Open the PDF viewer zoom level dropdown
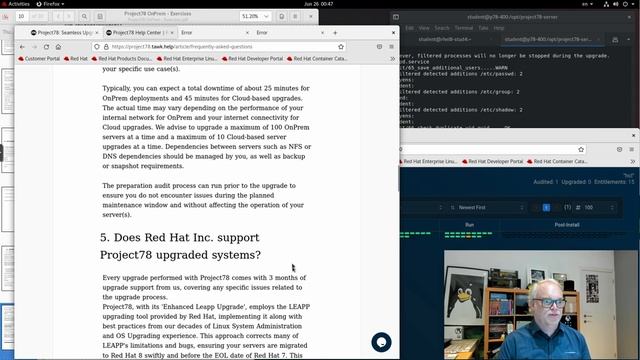 point(255,16)
